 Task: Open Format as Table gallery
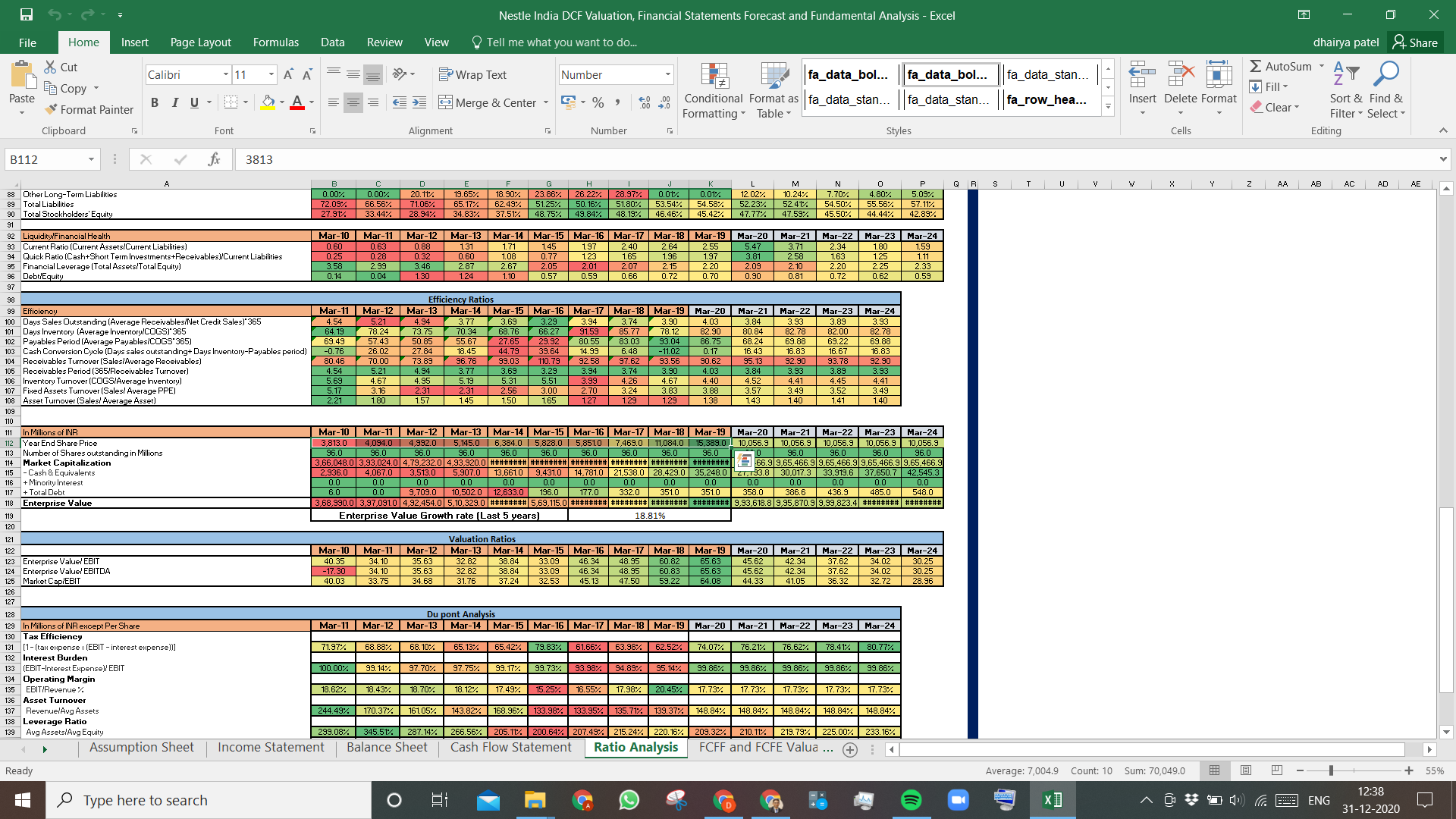773,90
